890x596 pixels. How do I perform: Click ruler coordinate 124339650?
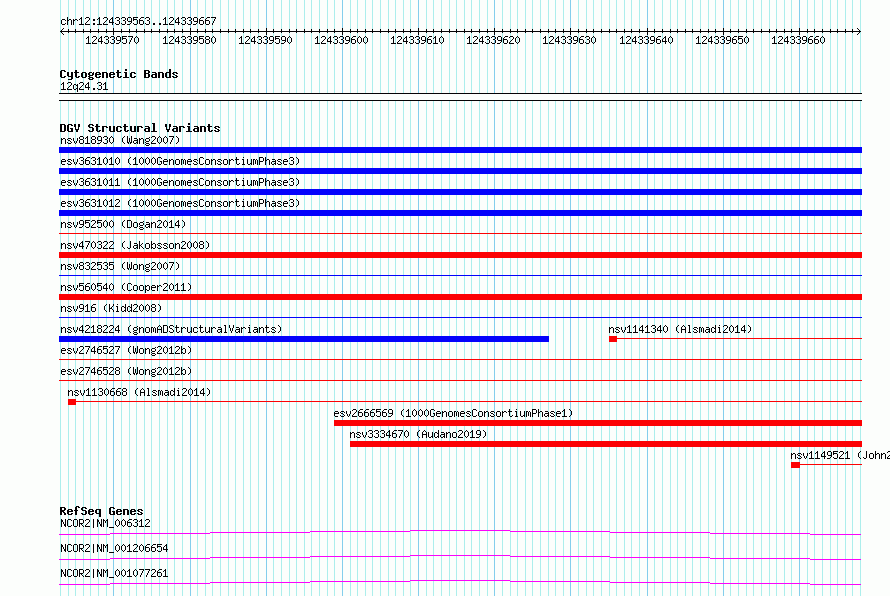(722, 40)
